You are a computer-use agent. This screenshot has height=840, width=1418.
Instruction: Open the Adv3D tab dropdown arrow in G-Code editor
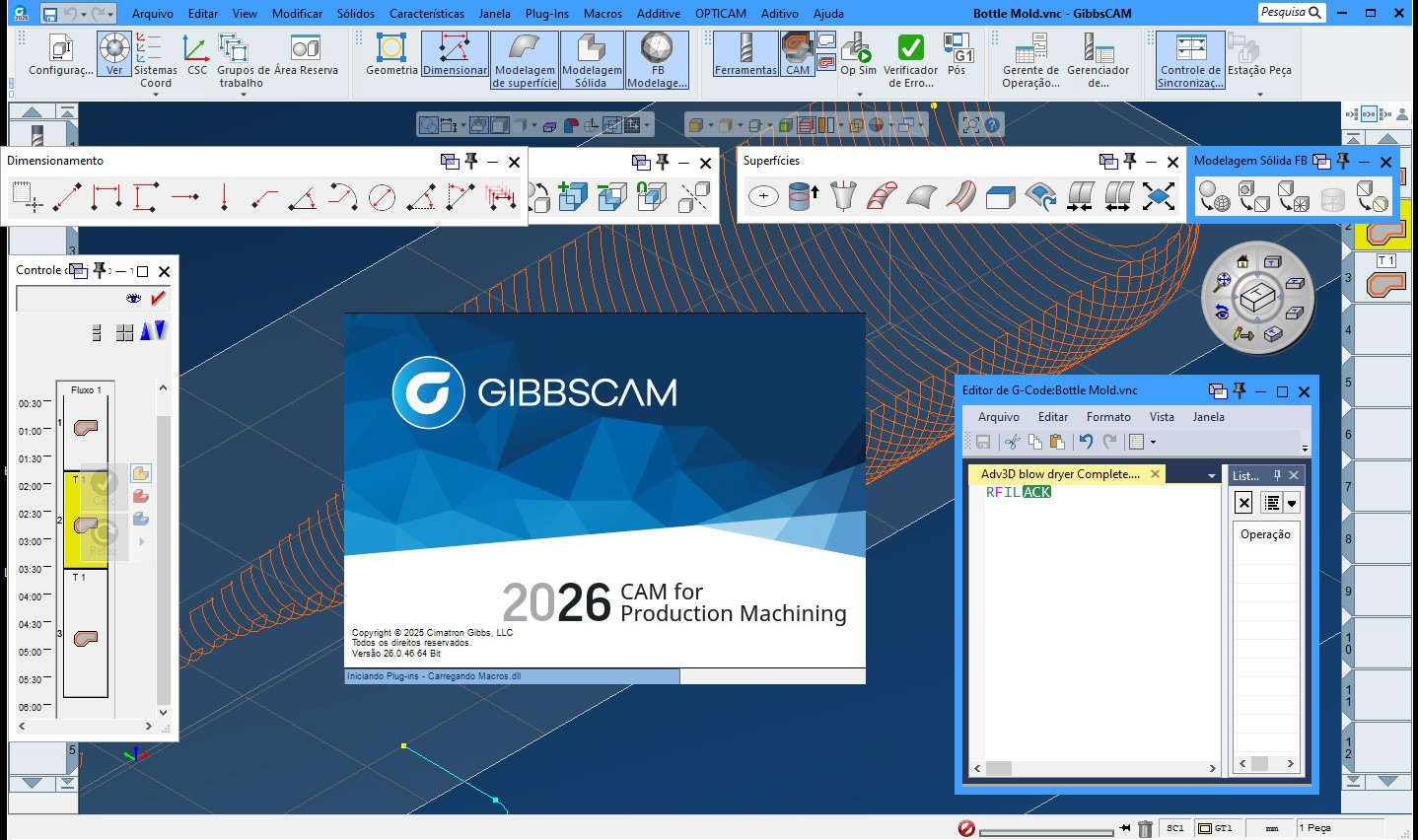click(1211, 474)
